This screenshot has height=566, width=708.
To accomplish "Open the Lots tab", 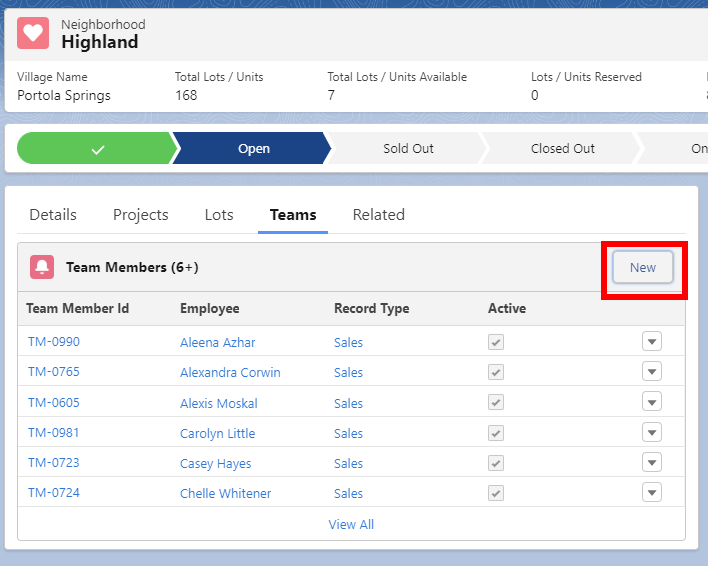I will [x=219, y=215].
